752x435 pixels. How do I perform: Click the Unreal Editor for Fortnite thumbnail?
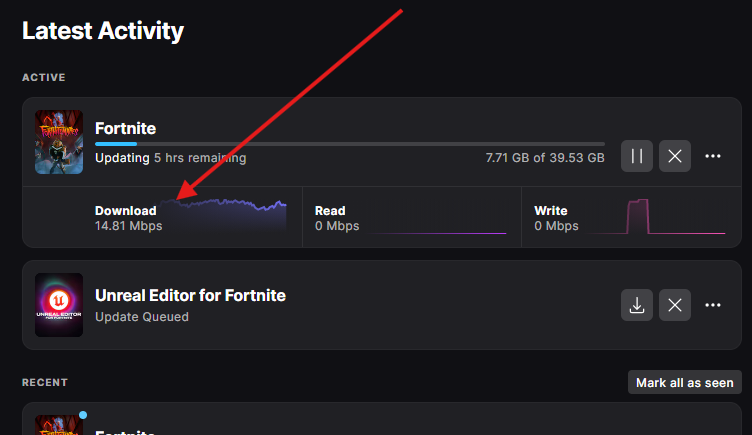(x=59, y=305)
